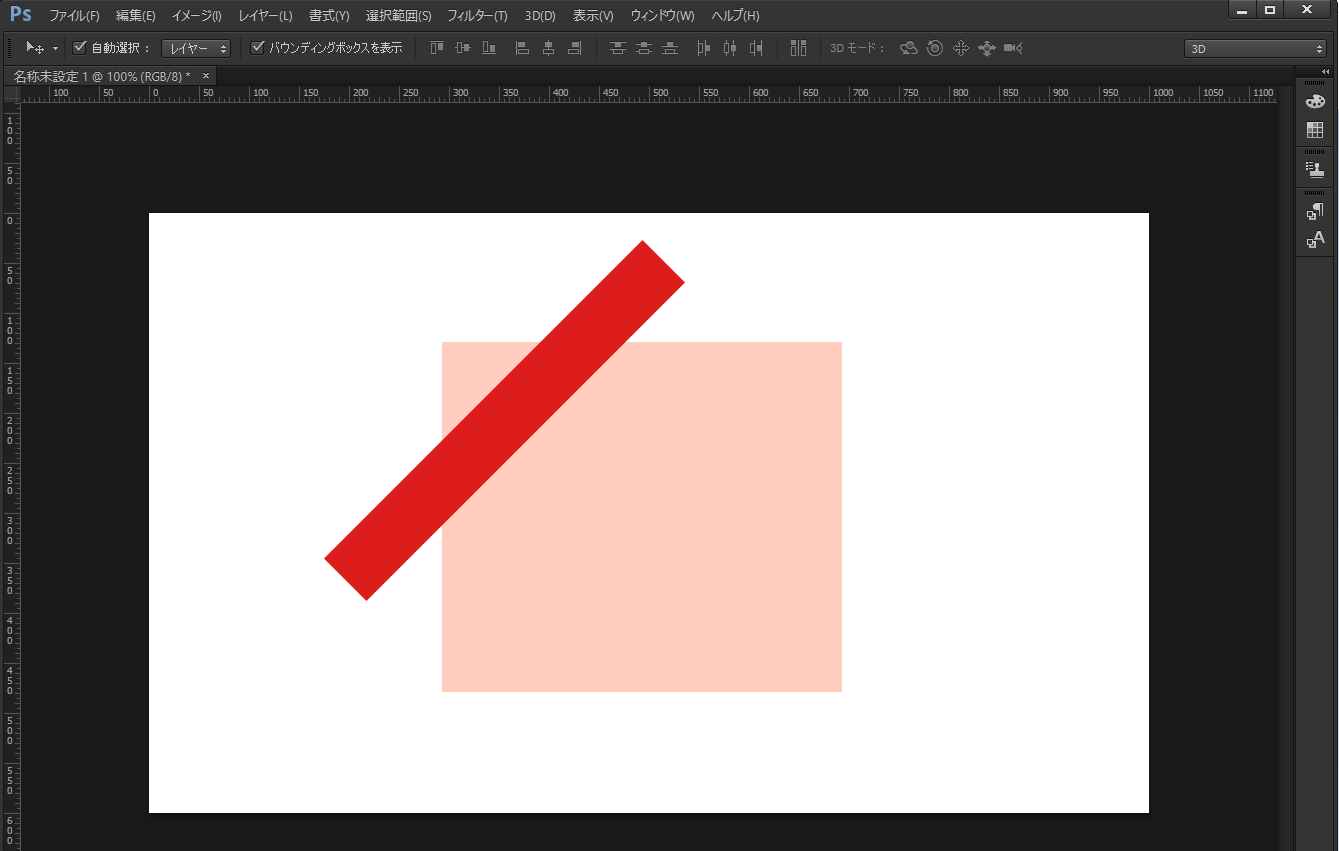
Task: Select the 名称未設定 1 document tab
Action: pyautogui.click(x=101, y=76)
